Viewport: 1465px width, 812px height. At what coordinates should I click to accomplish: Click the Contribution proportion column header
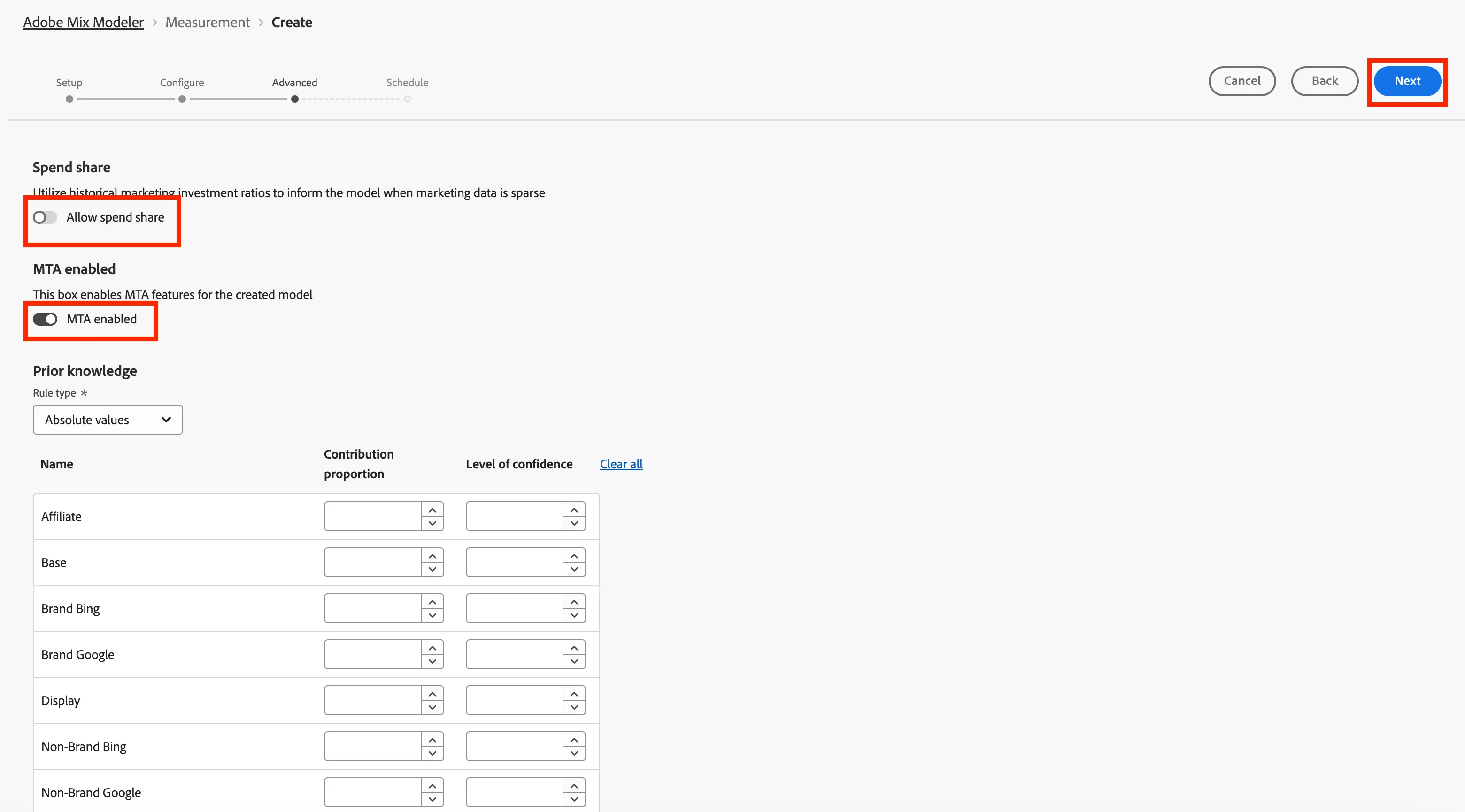pos(359,464)
